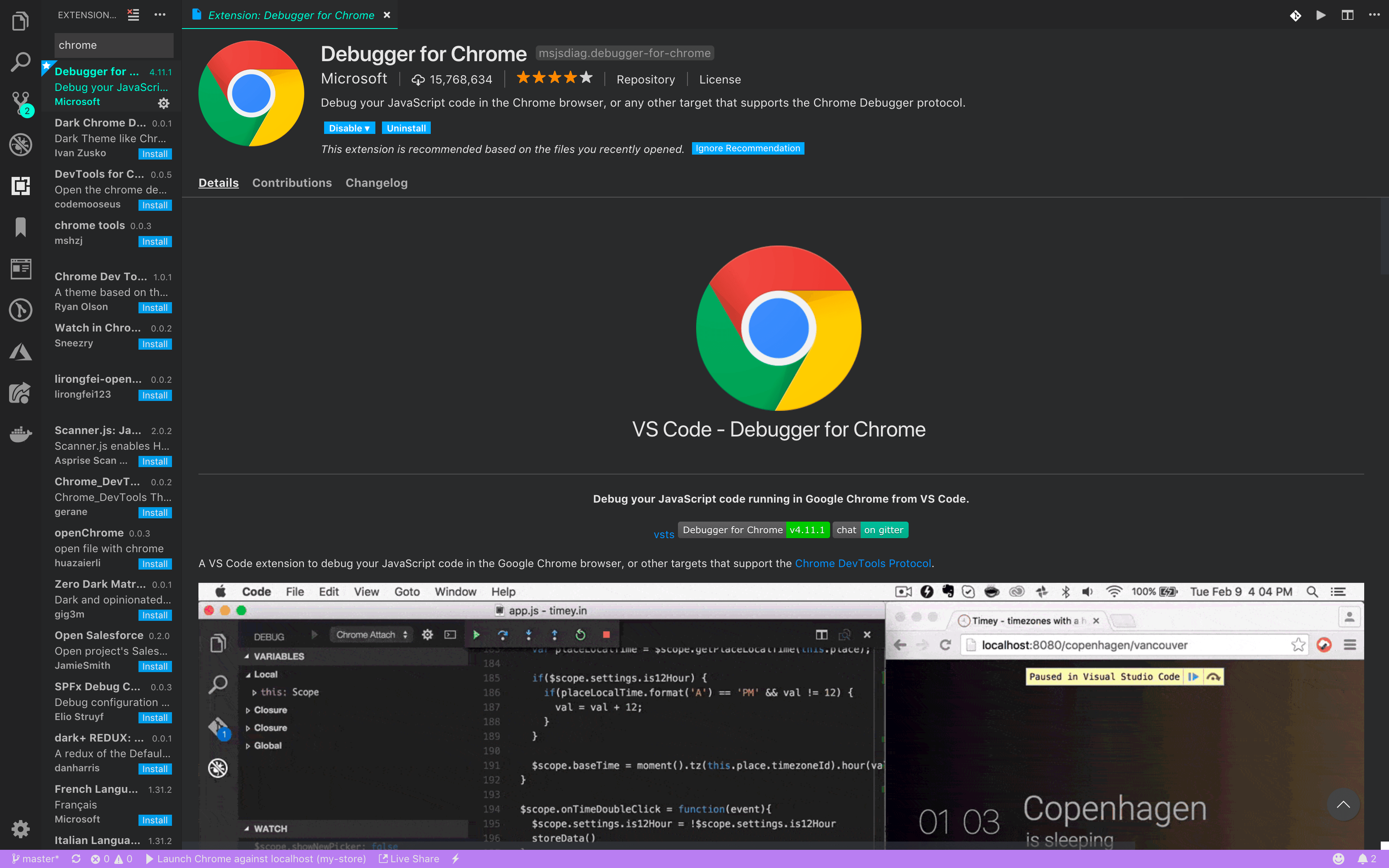Open the Debug view (crossed bug icon)

point(21,145)
